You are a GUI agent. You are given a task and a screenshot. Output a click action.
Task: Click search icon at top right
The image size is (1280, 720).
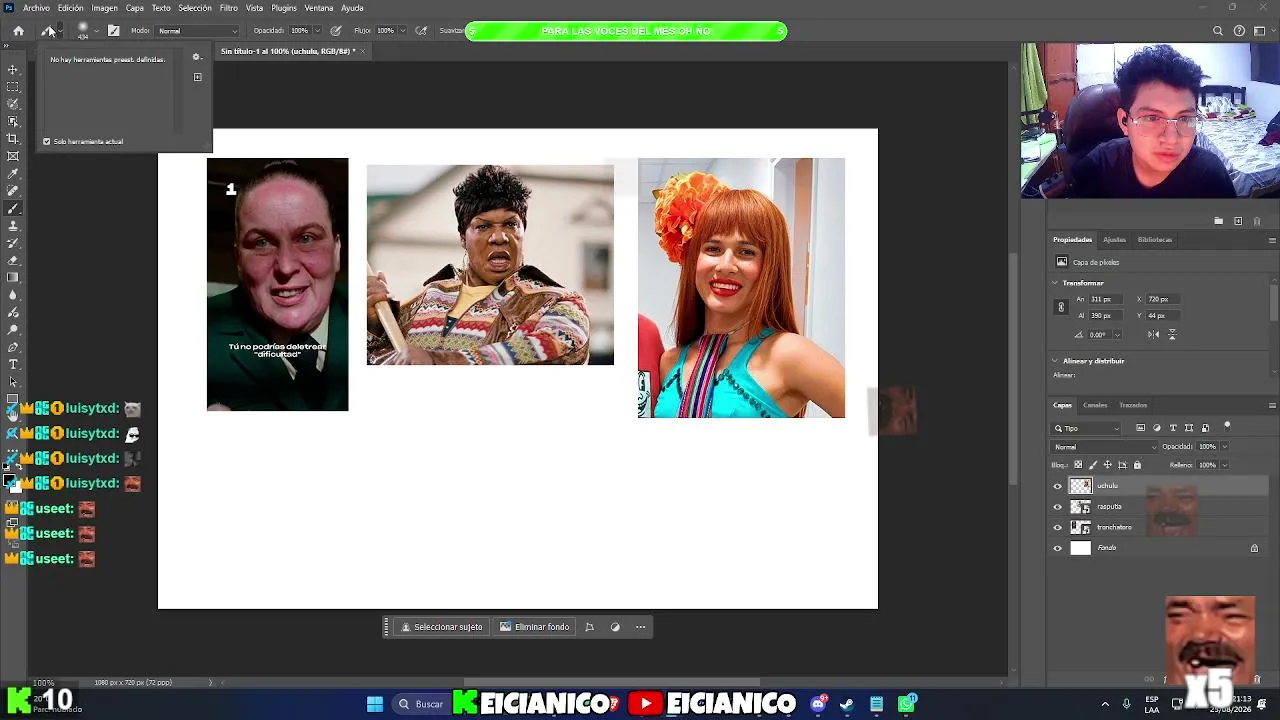[x=1218, y=31]
